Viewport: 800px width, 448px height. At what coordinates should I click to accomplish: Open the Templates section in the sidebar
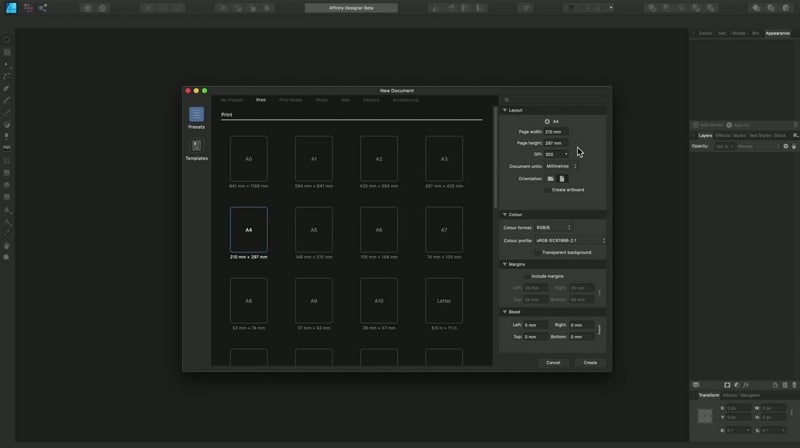click(196, 150)
